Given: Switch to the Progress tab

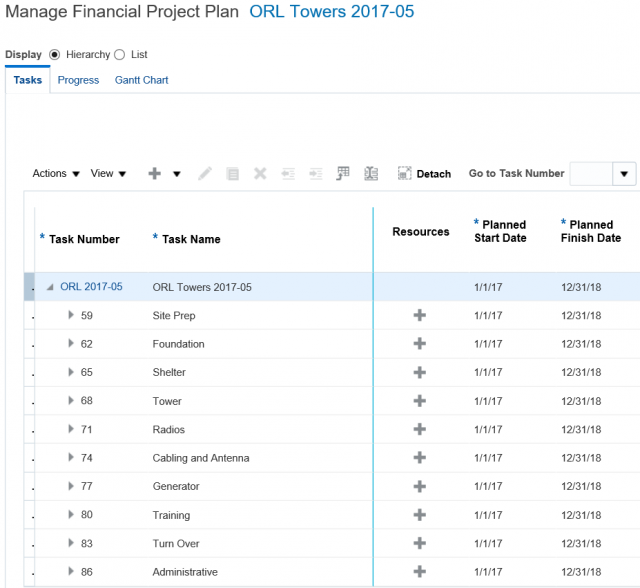Looking at the screenshot, I should click(78, 80).
